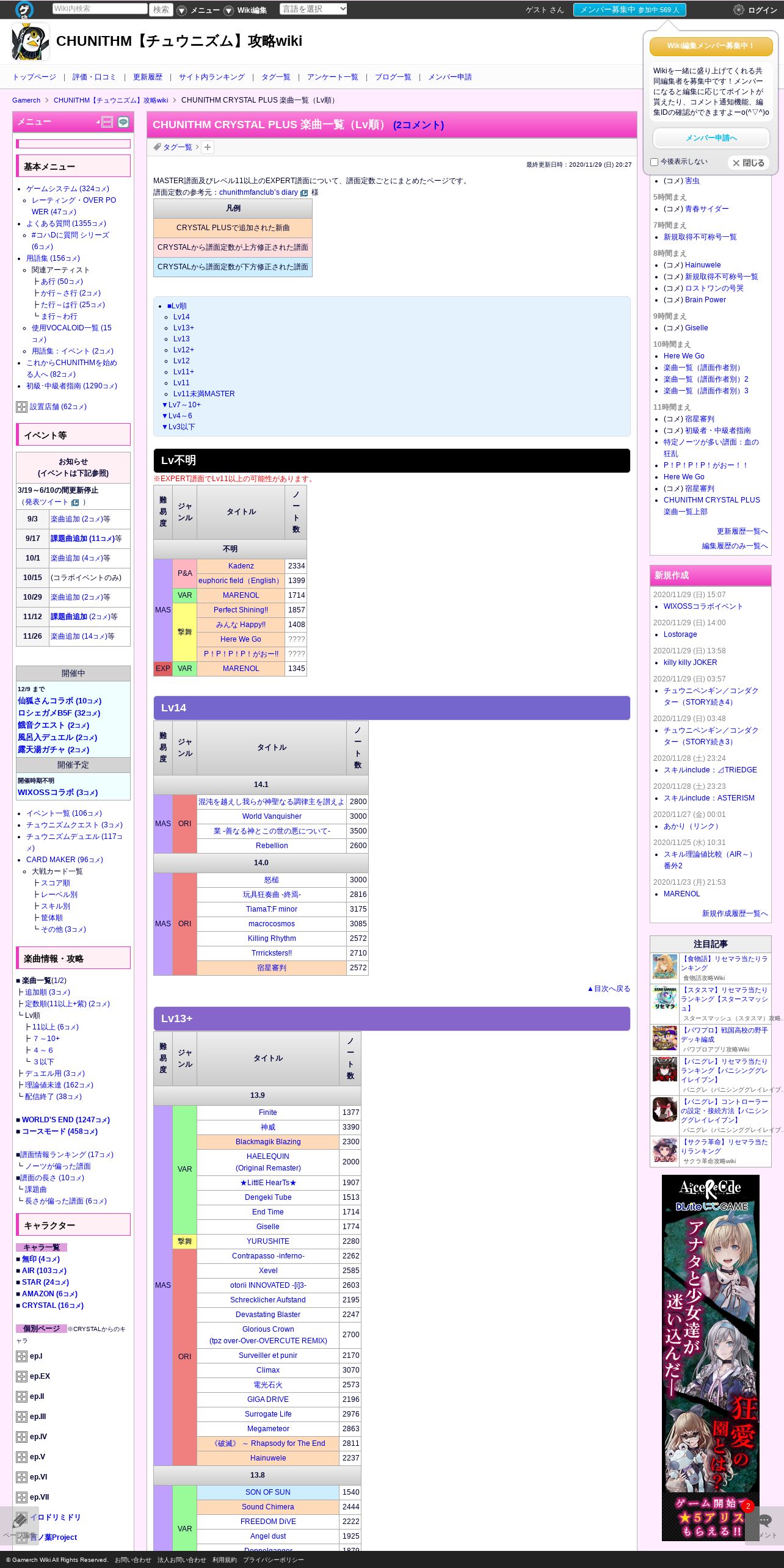The height and width of the screenshot is (1568, 784).
Task: Tick the 今後表示しない checkbox
Action: click(655, 162)
